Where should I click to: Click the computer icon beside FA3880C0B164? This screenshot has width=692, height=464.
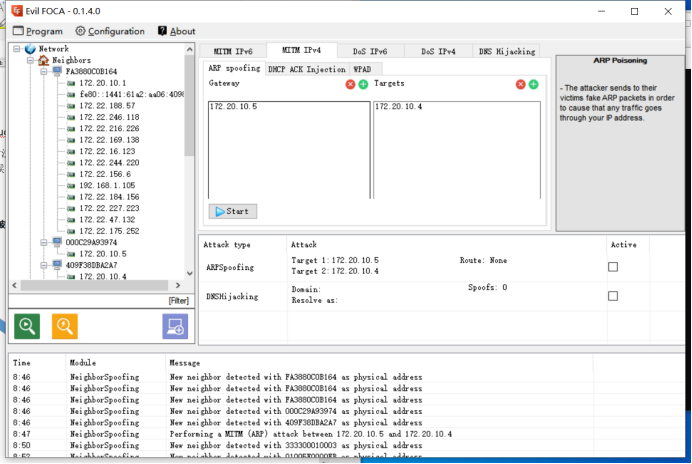[x=57, y=71]
